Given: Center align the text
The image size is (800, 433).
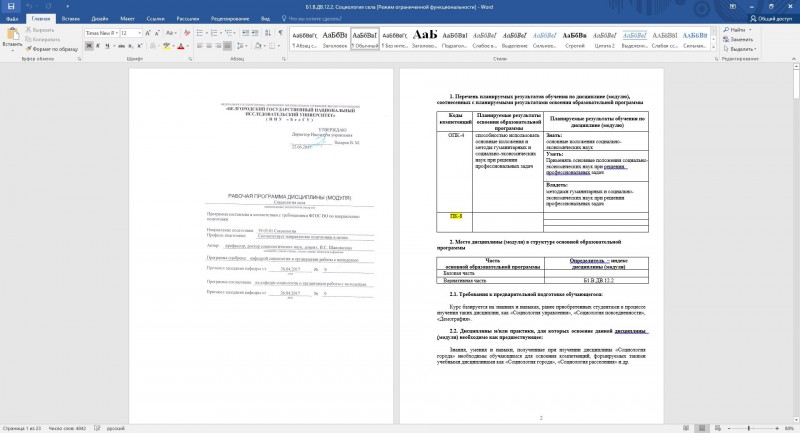Looking at the screenshot, I should tap(209, 46).
